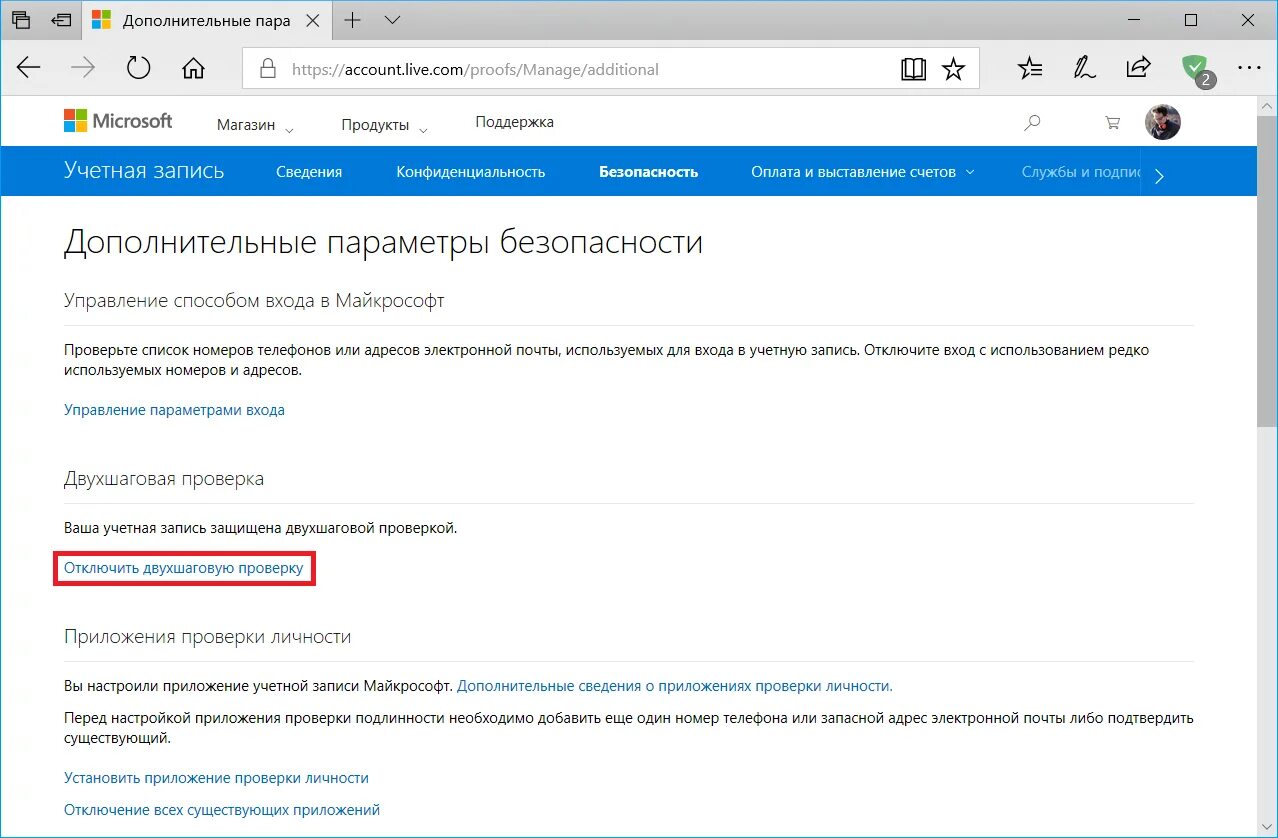Click the scrollbar up arrow
The image size is (1278, 838).
pos(1267,106)
